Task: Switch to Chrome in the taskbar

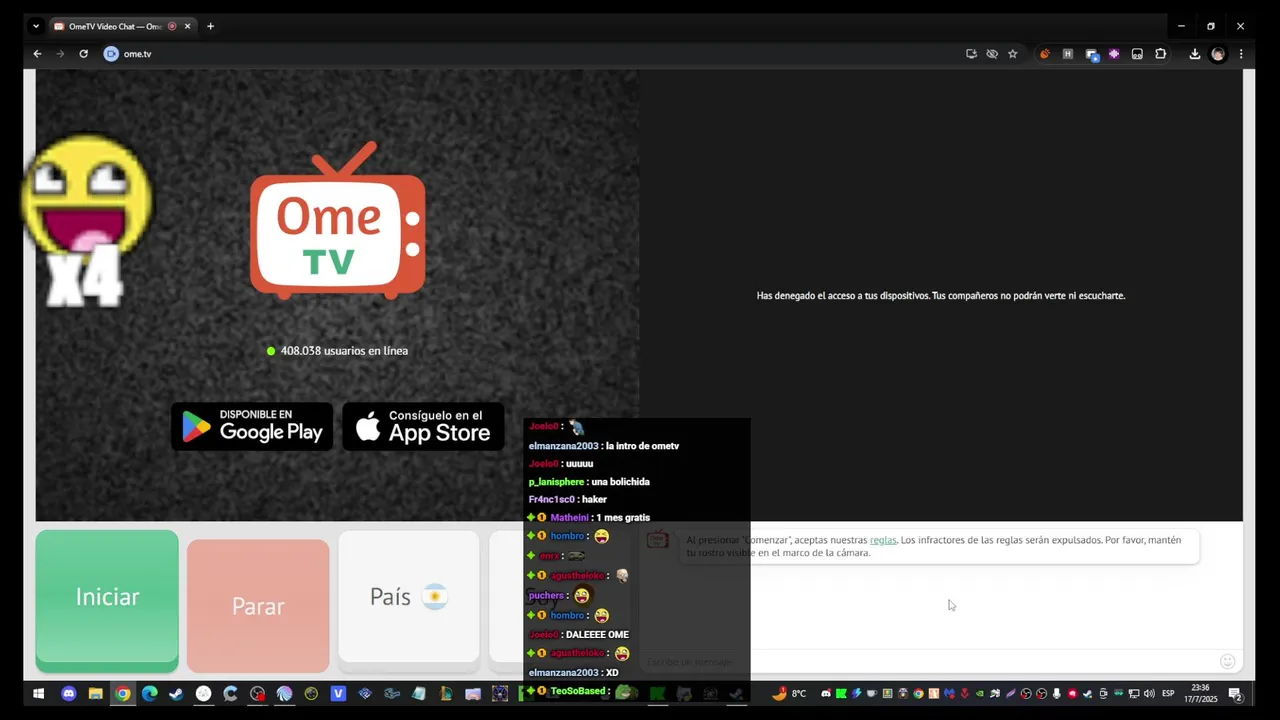Action: (122, 693)
